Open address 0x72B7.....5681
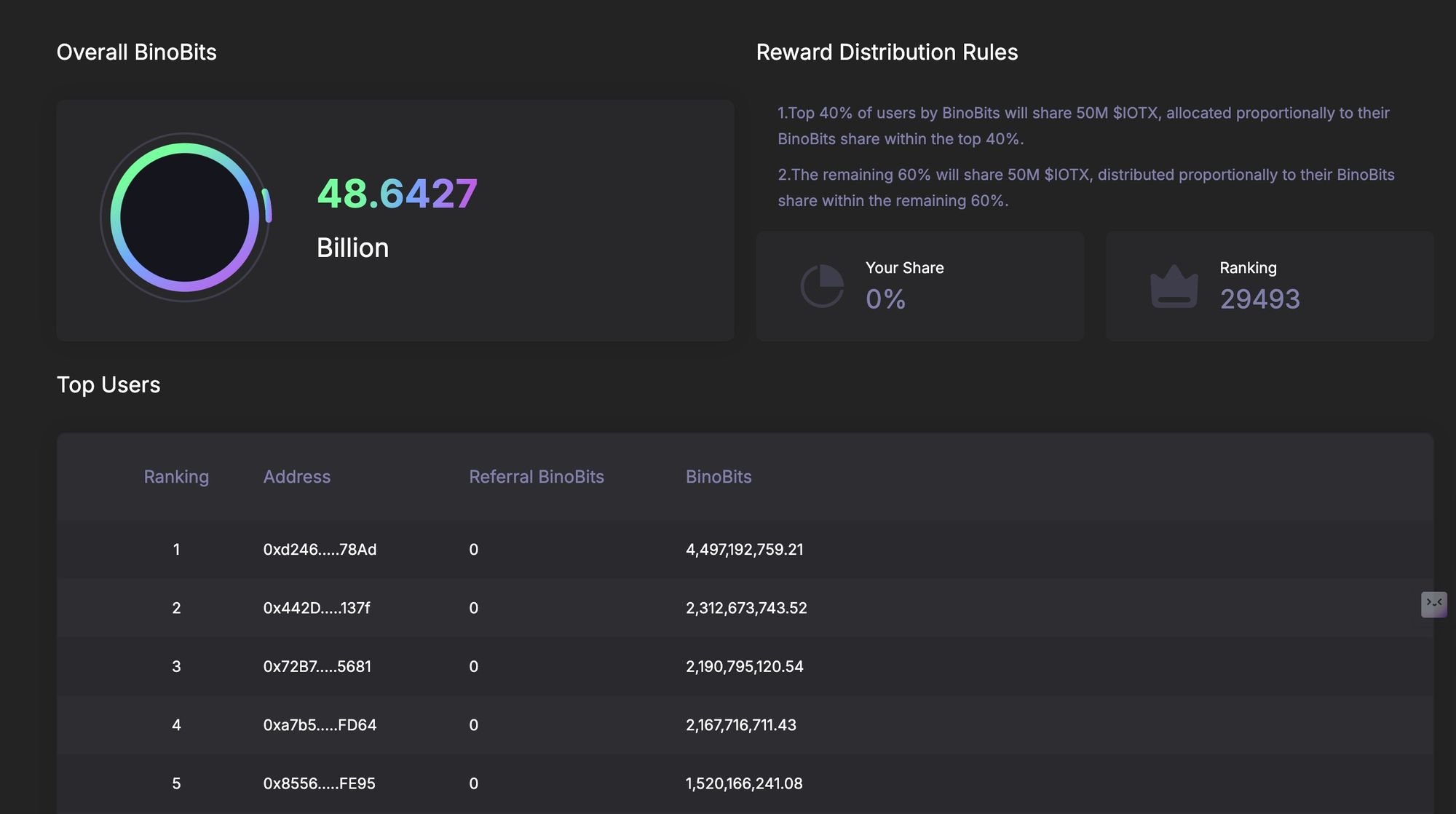1456x814 pixels. [x=317, y=666]
